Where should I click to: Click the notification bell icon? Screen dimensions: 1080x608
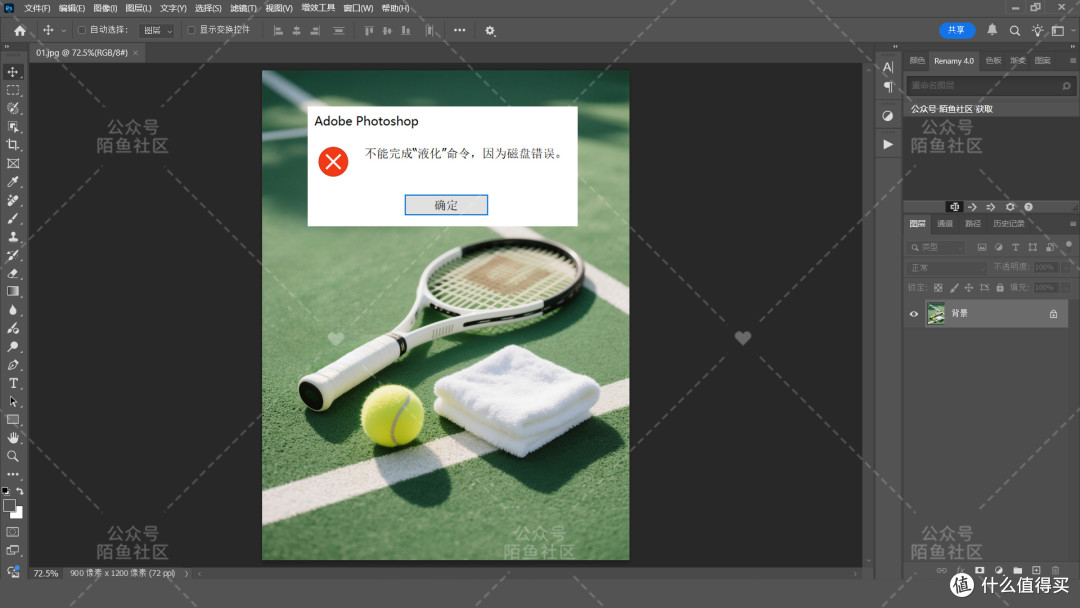pyautogui.click(x=992, y=30)
